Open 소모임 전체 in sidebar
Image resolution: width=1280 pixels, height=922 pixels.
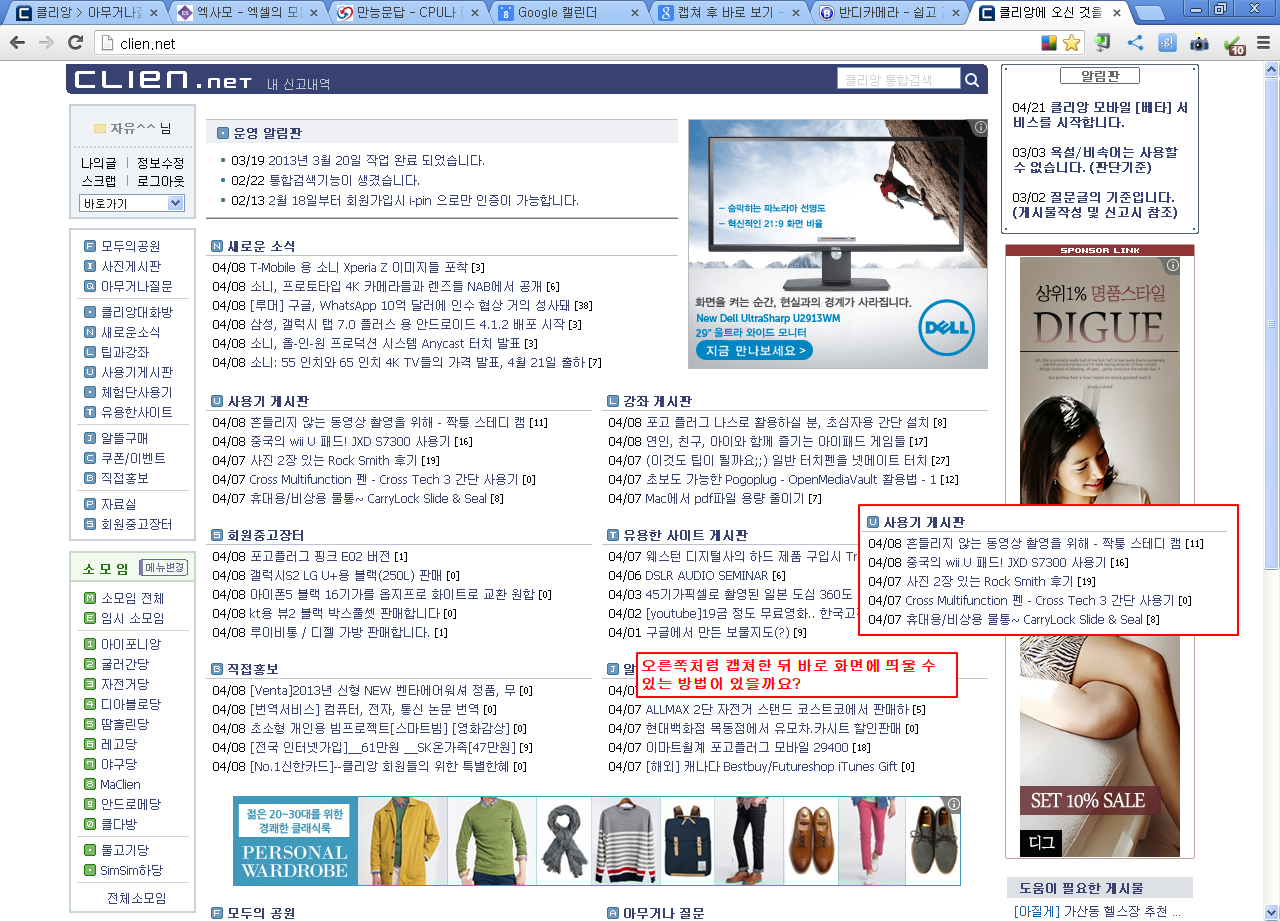click(x=132, y=598)
